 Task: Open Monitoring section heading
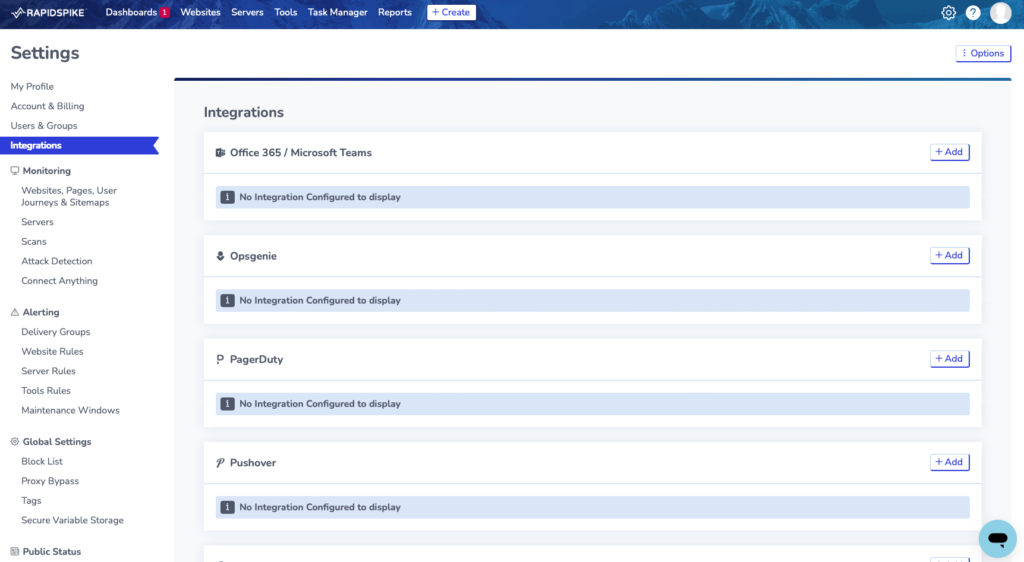coord(46,170)
